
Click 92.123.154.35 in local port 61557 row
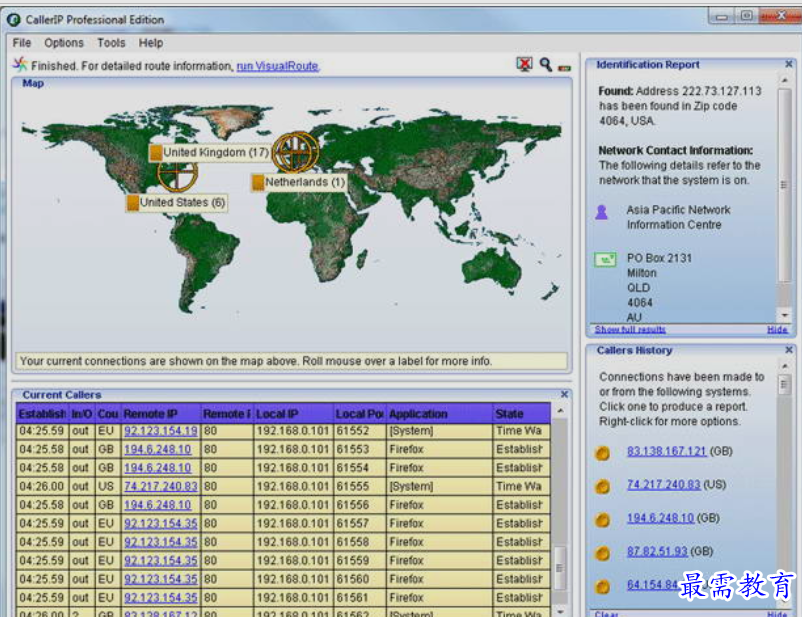(x=161, y=524)
